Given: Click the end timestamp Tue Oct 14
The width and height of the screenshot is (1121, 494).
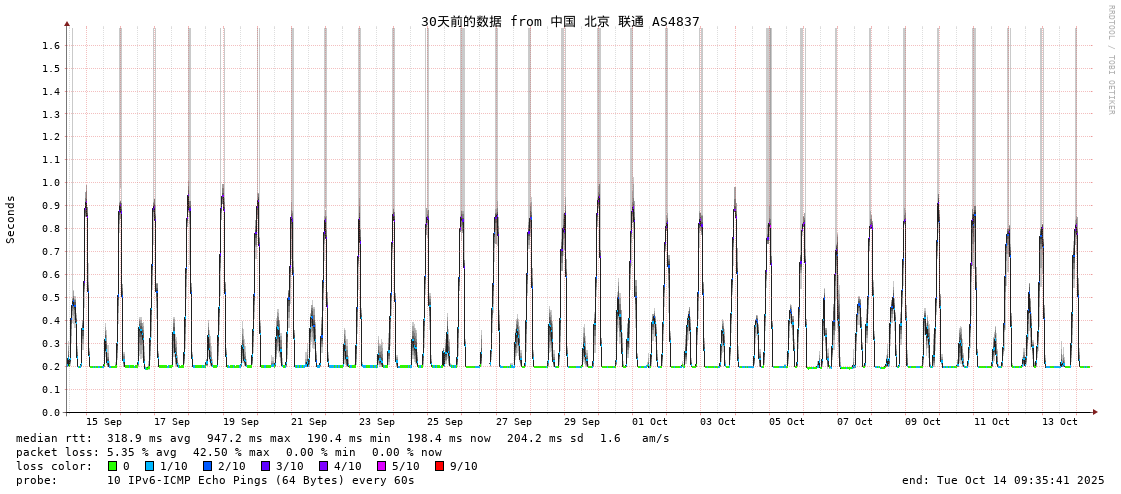Looking at the screenshot, I should tap(1003, 480).
